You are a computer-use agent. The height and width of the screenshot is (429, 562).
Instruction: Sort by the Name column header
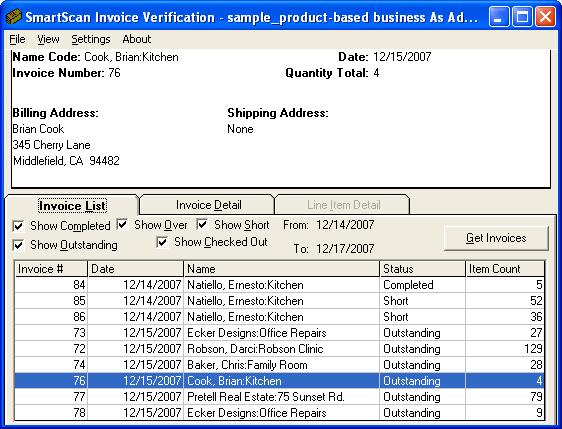(281, 269)
